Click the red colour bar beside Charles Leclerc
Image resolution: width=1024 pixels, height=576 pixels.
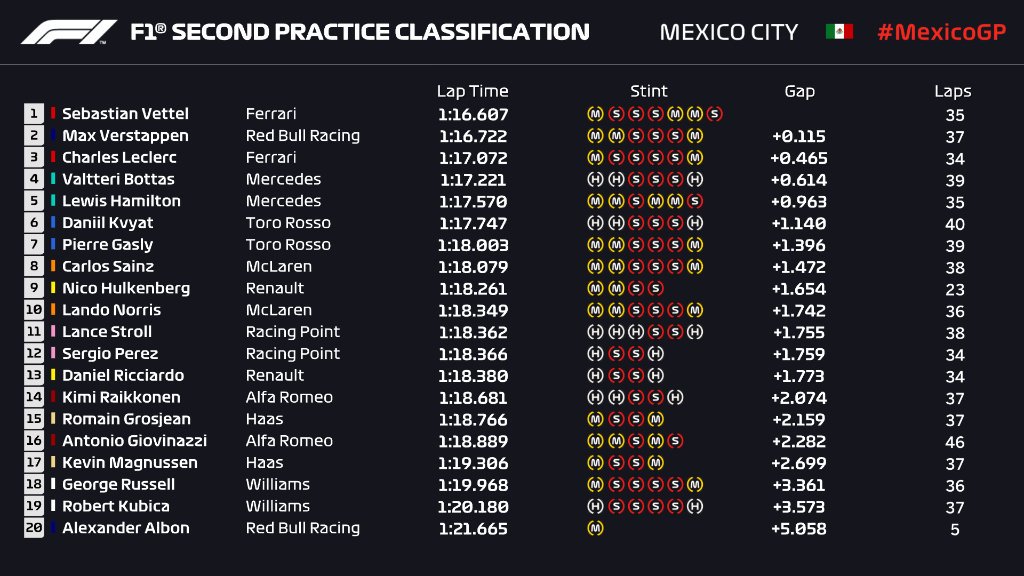click(x=54, y=158)
